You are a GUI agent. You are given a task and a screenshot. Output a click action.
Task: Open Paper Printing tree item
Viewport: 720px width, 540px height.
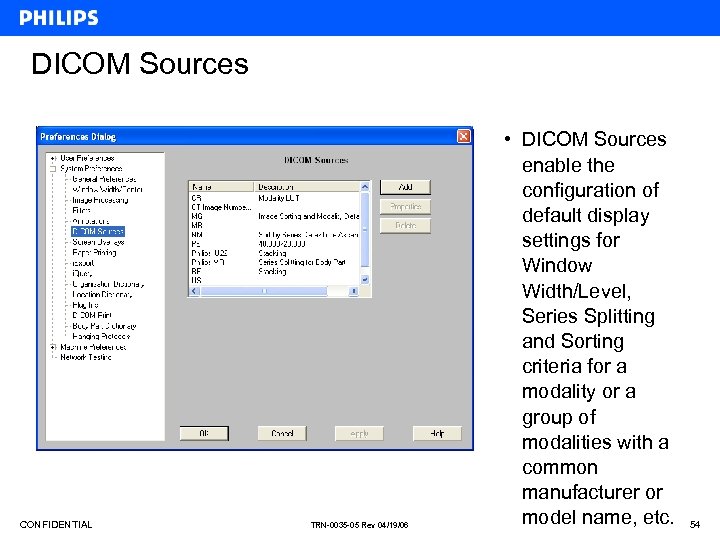click(x=94, y=253)
